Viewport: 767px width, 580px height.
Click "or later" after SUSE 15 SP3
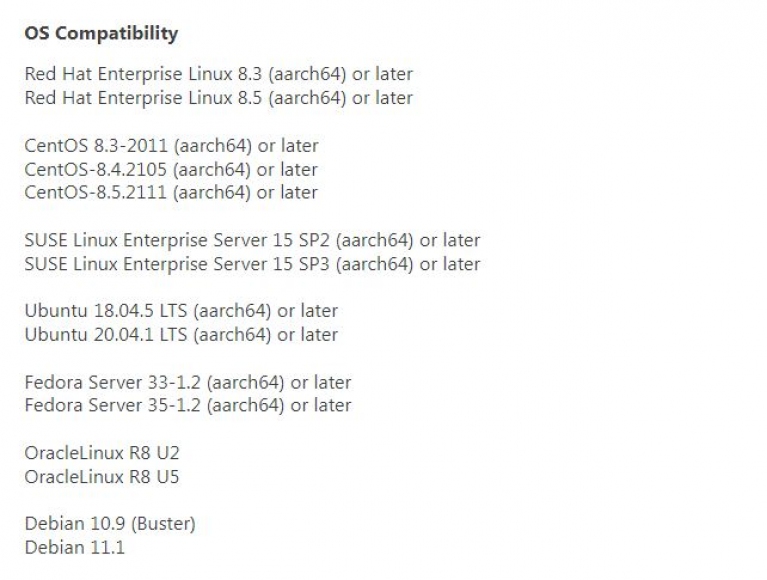point(450,264)
